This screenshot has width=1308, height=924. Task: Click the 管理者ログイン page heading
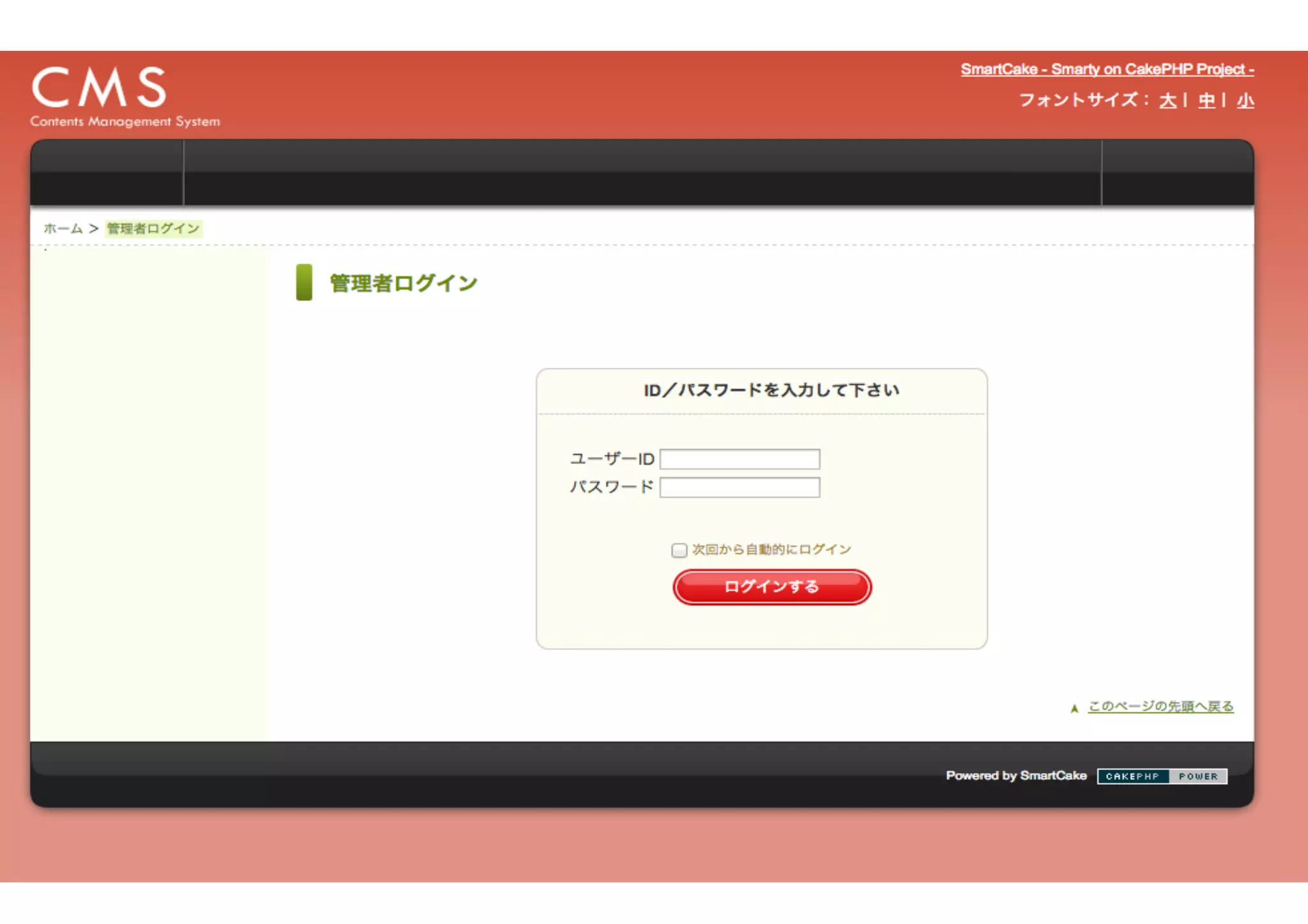coord(404,283)
